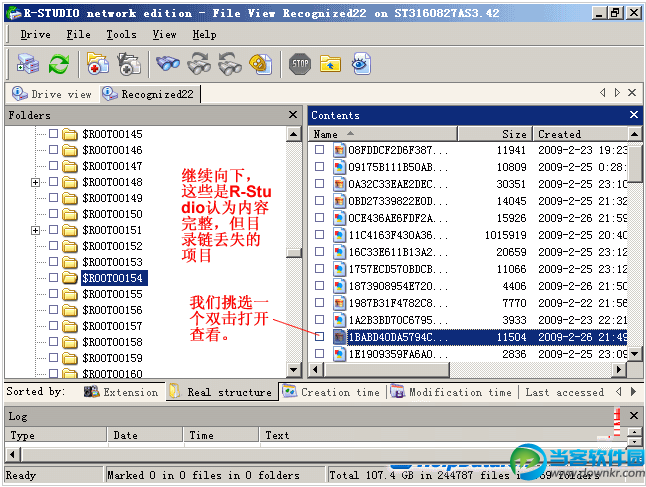The image size is (646, 487).
Task: Sort by the Size column header
Action: pyautogui.click(x=495, y=134)
